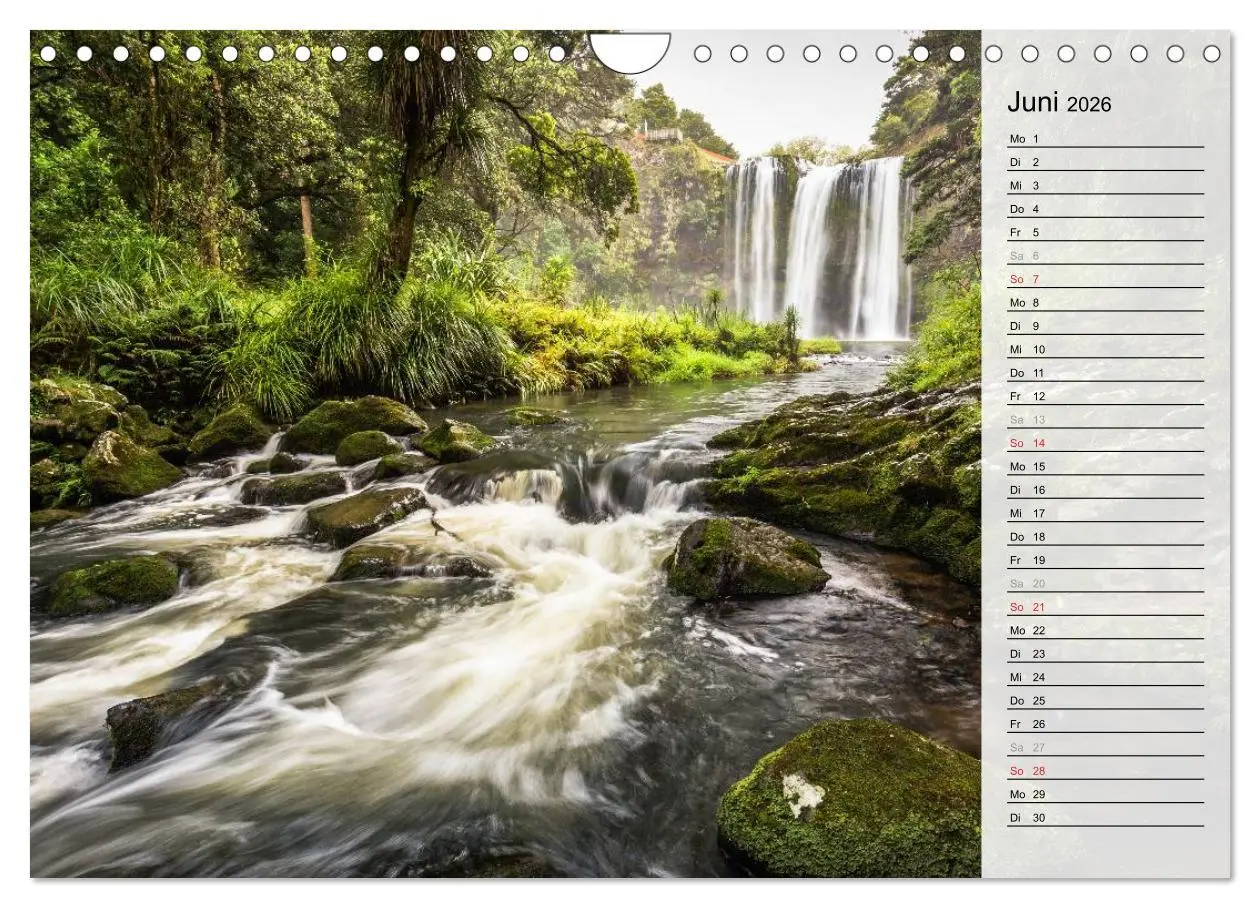The height and width of the screenshot is (908, 1260).
Task: Select the 'Mo 8' calendar row
Action: (x=1105, y=302)
